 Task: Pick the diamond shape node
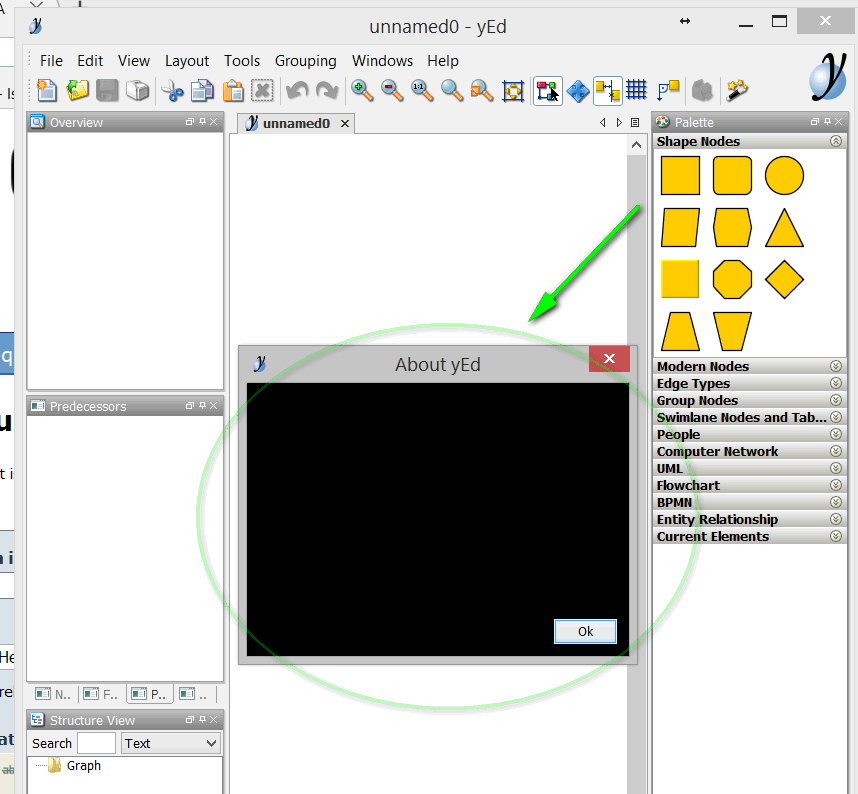point(784,280)
